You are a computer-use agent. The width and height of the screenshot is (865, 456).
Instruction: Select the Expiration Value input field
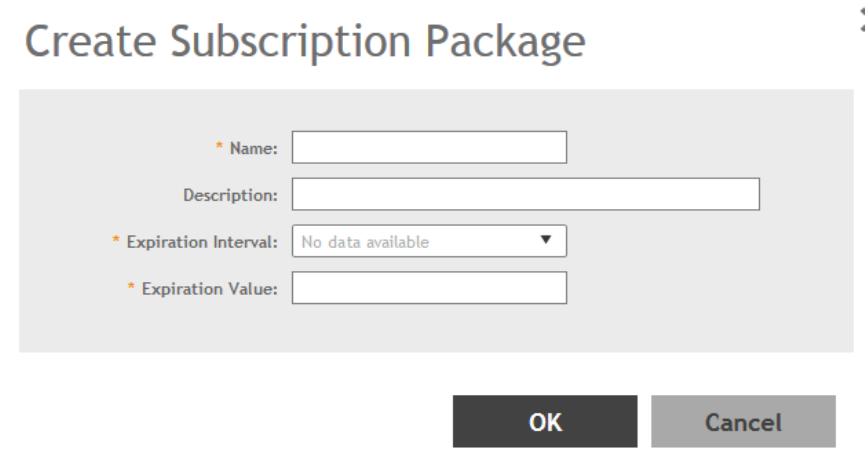(x=429, y=289)
